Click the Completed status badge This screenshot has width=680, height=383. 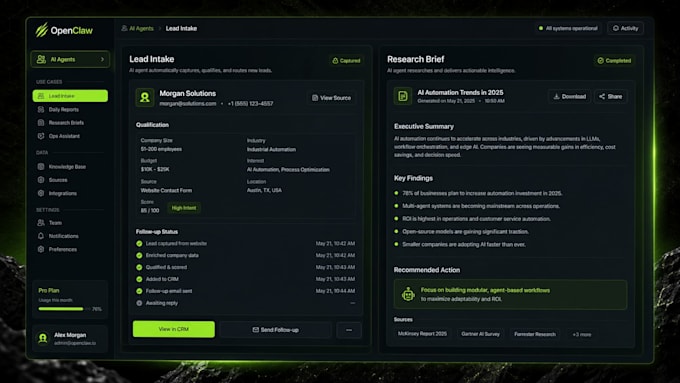click(x=614, y=61)
